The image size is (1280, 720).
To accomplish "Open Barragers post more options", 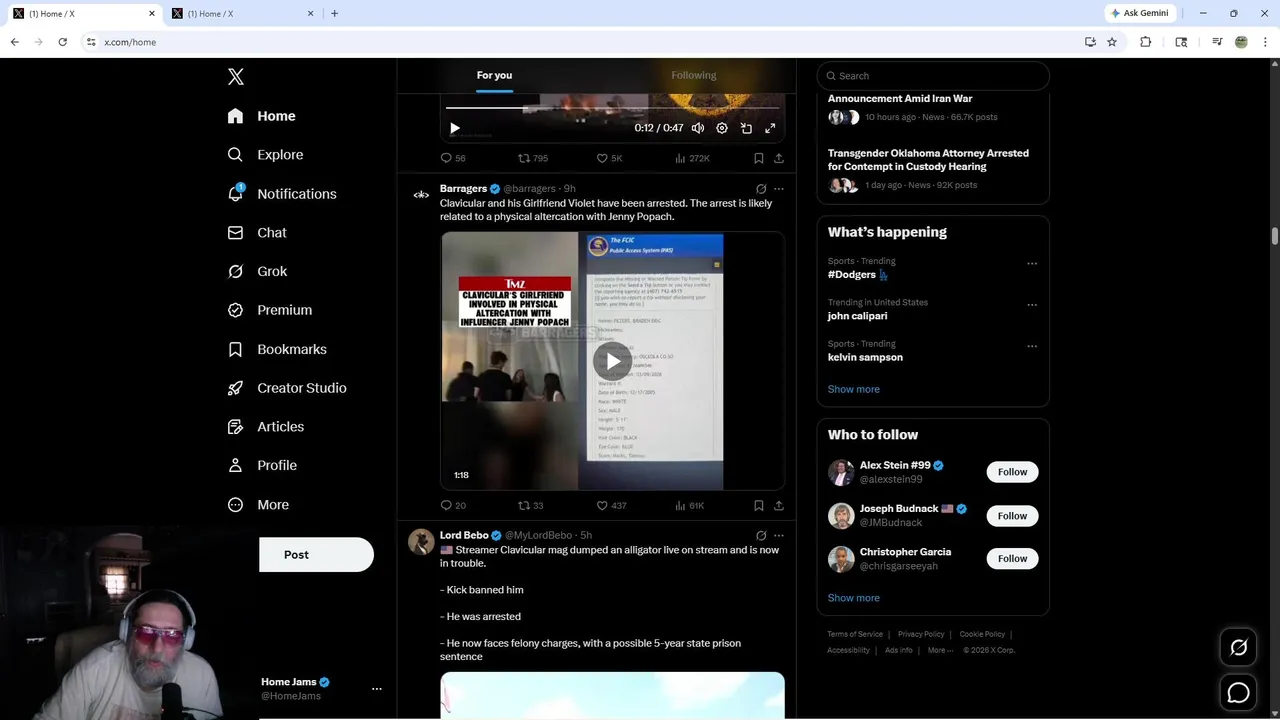I will 779,189.
